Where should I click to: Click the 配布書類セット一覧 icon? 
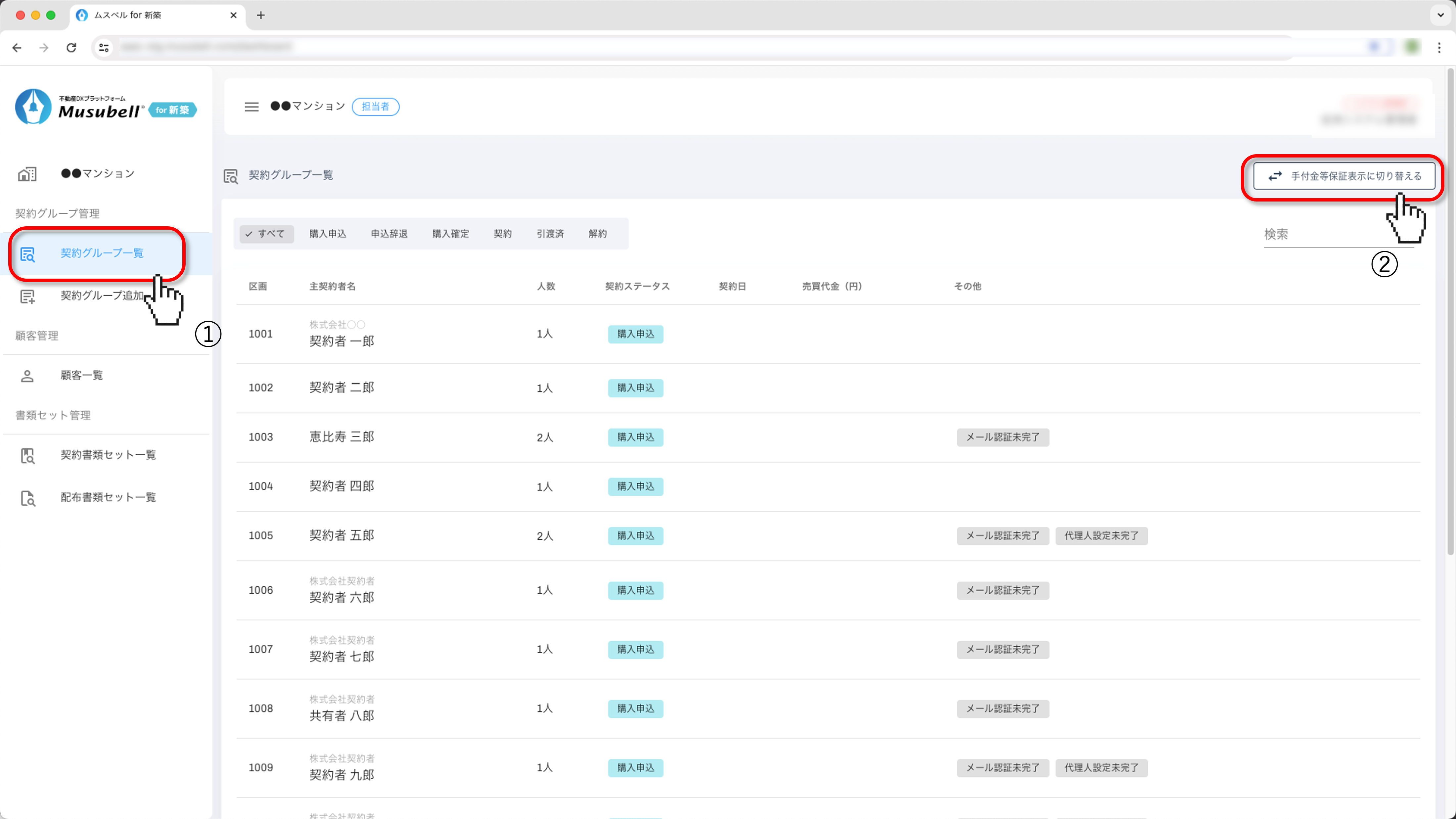tap(27, 498)
